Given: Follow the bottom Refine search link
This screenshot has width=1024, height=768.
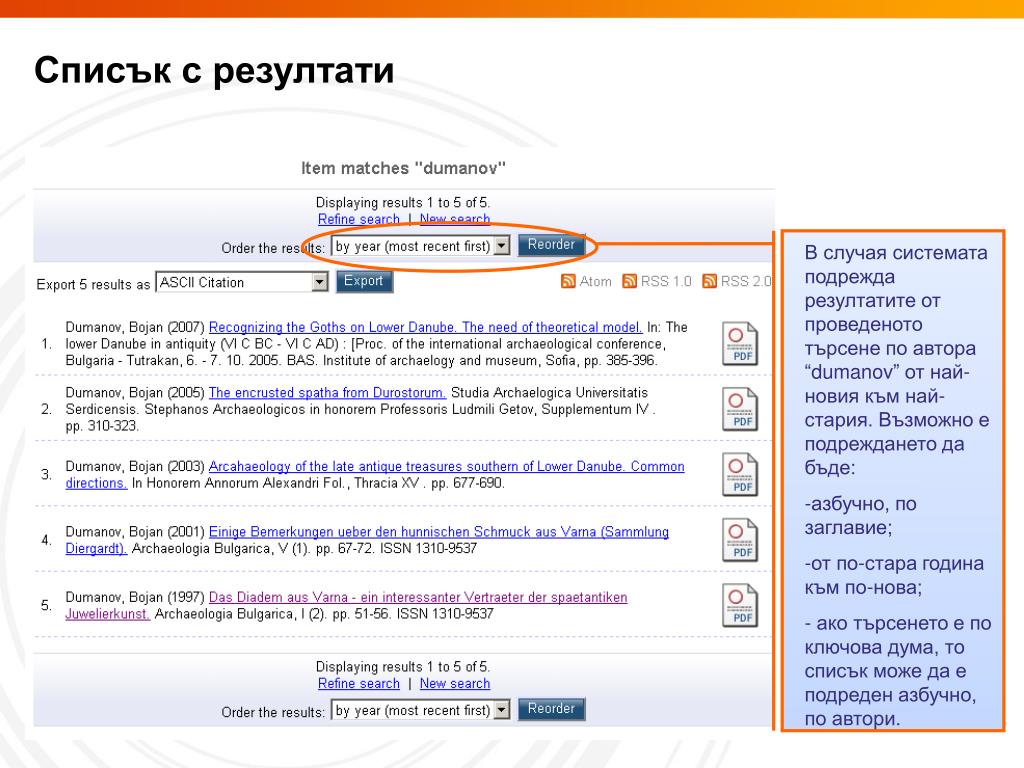Looking at the screenshot, I should (359, 684).
